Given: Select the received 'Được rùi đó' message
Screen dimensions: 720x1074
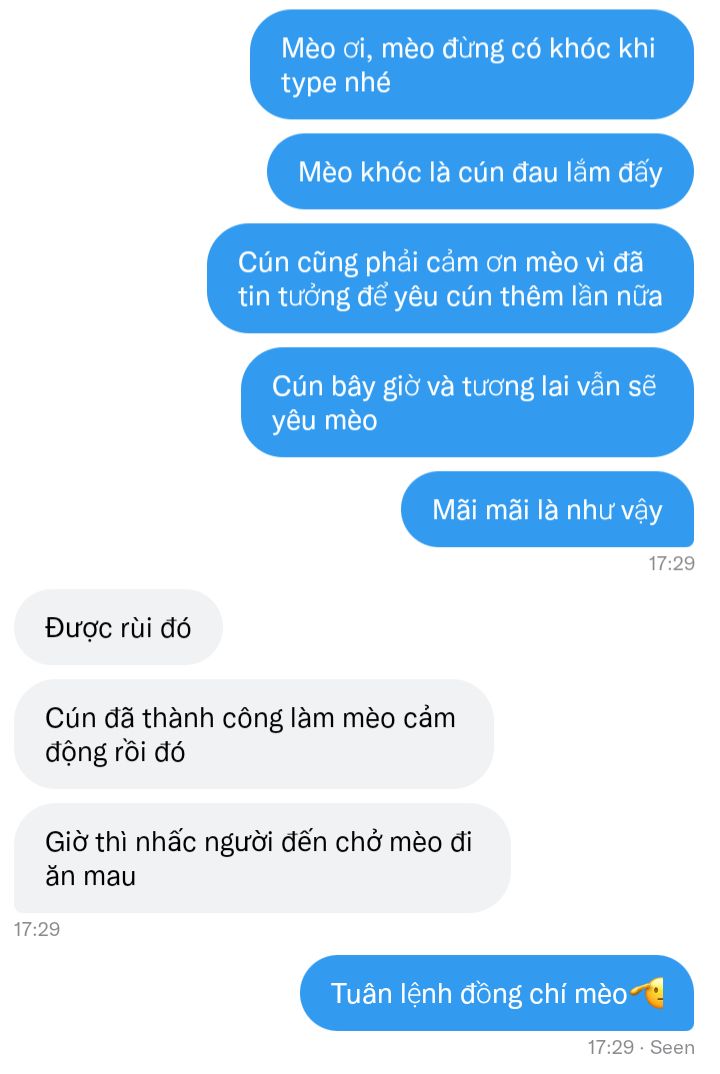Looking at the screenshot, I should tap(119, 627).
